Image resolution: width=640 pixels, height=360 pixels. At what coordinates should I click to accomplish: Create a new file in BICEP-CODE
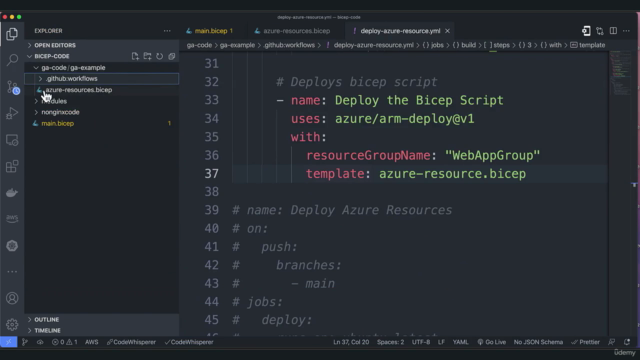135,56
